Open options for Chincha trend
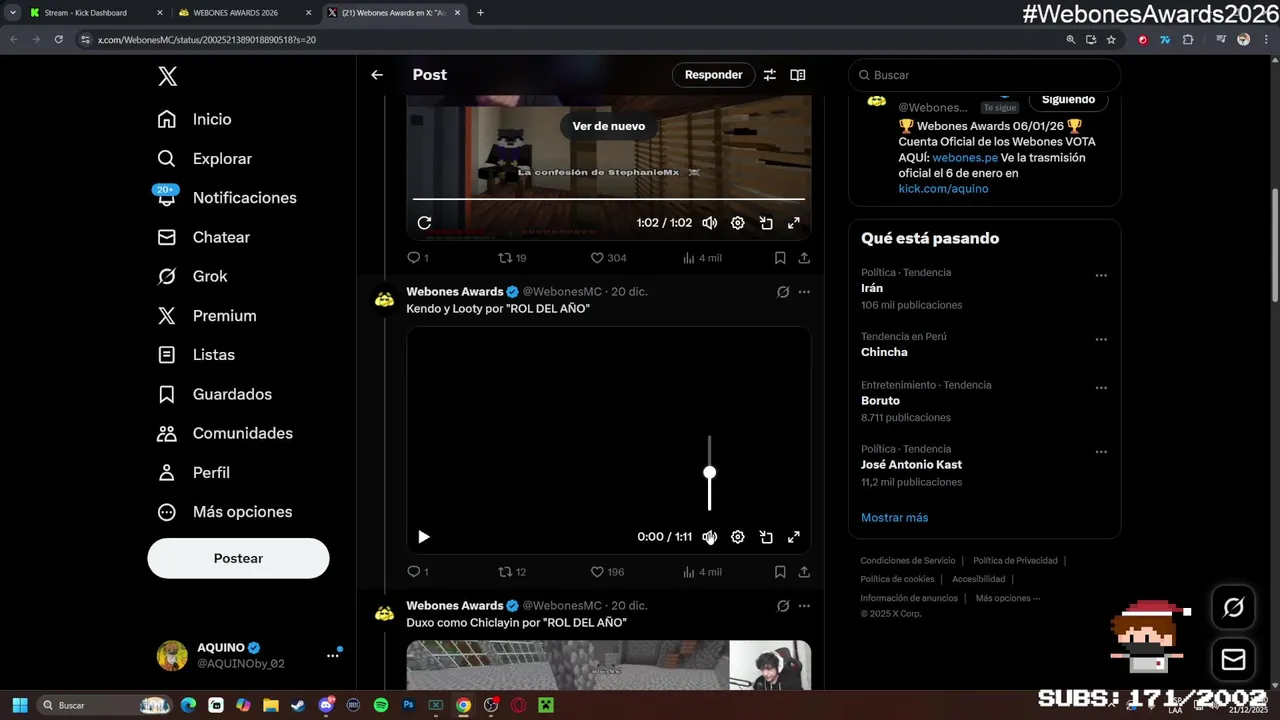Screen dimensions: 1280x720 (1101, 339)
